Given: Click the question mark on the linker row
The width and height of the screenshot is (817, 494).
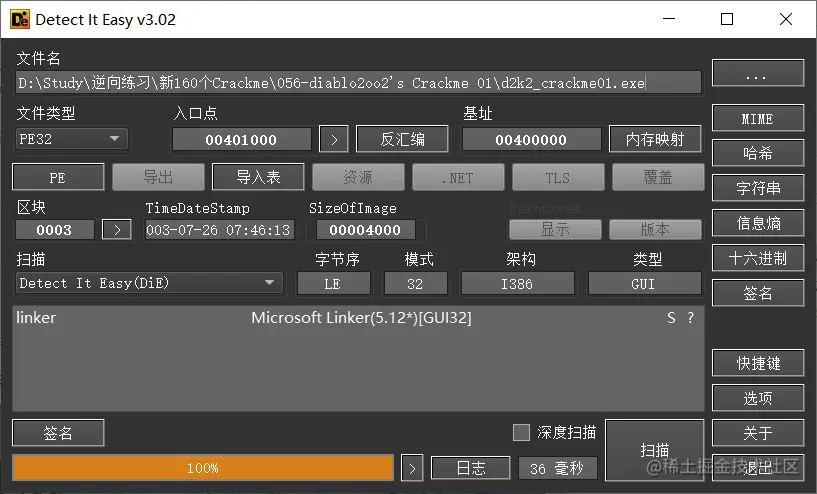Looking at the screenshot, I should pyautogui.click(x=690, y=317).
